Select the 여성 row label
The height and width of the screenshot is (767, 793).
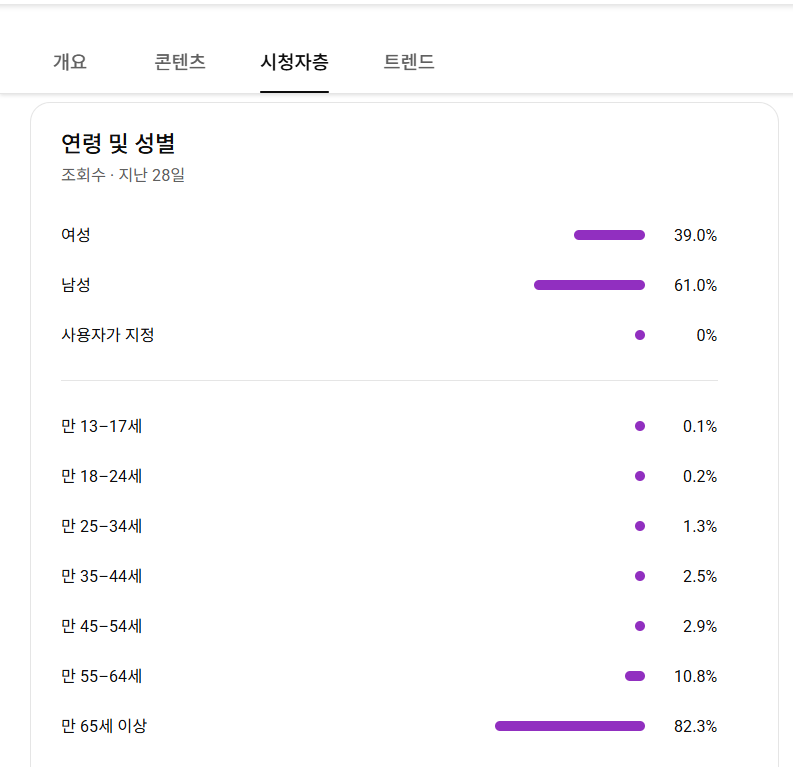pyautogui.click(x=76, y=235)
